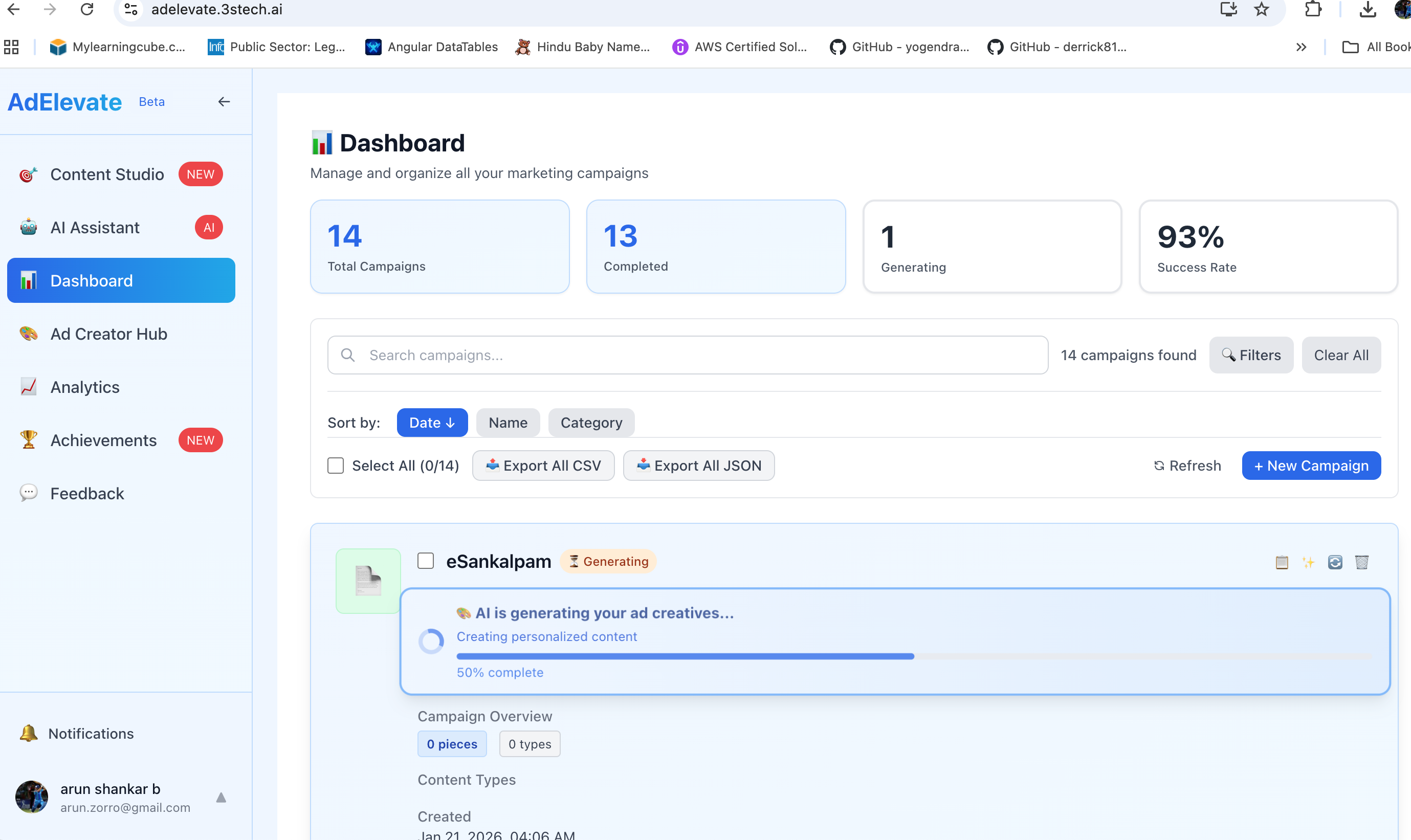The height and width of the screenshot is (840, 1411).
Task: Toggle the Date sort direction button
Action: 432,422
